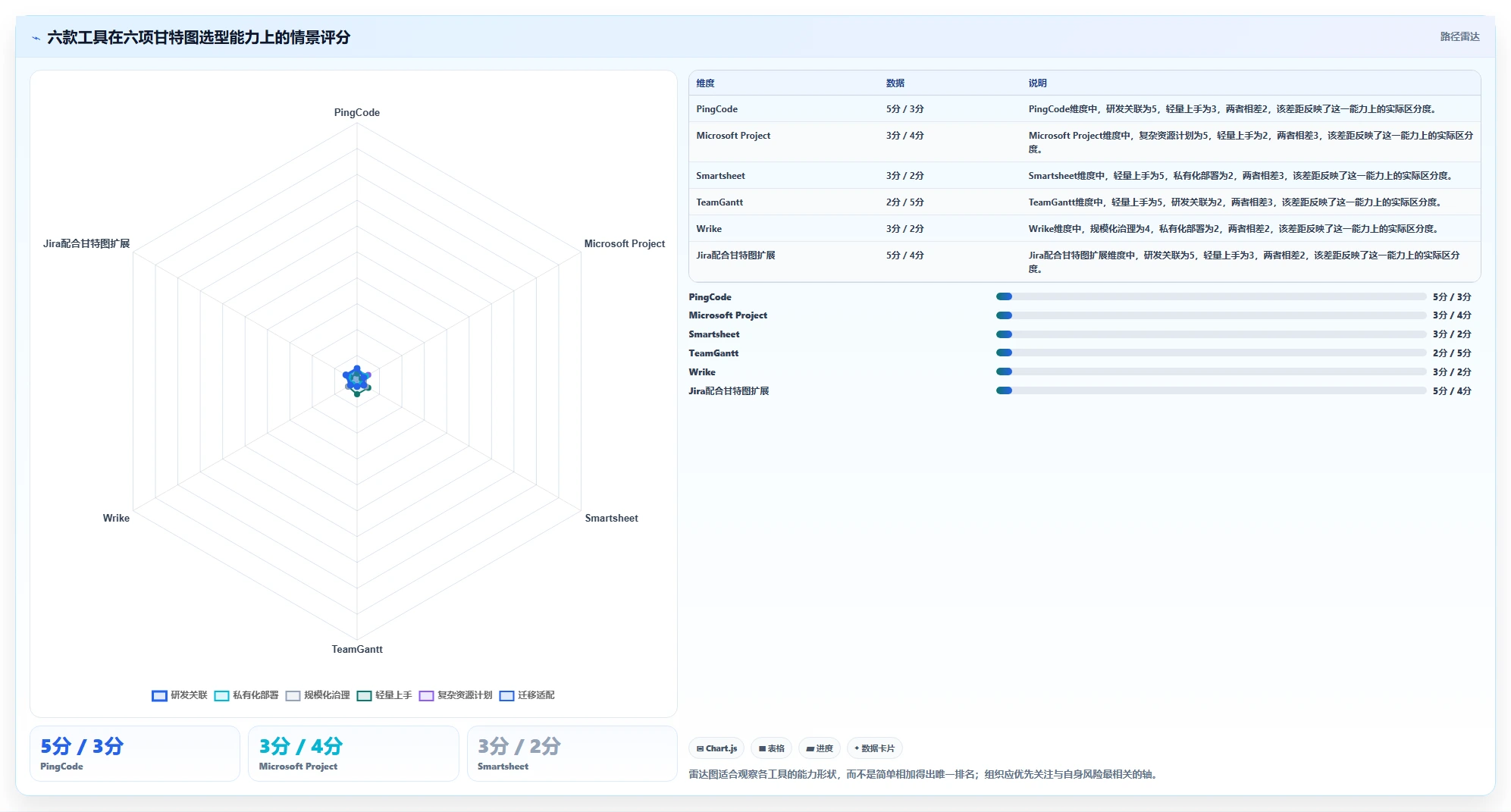The width and height of the screenshot is (1511, 812).
Task: Click Microsoft Project label in the progress list
Action: point(728,315)
